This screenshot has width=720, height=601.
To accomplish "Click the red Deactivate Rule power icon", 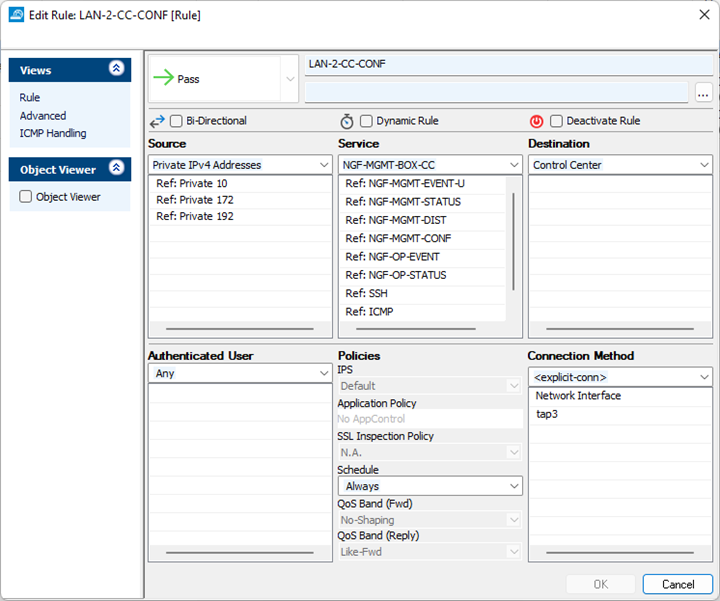I will [537, 121].
